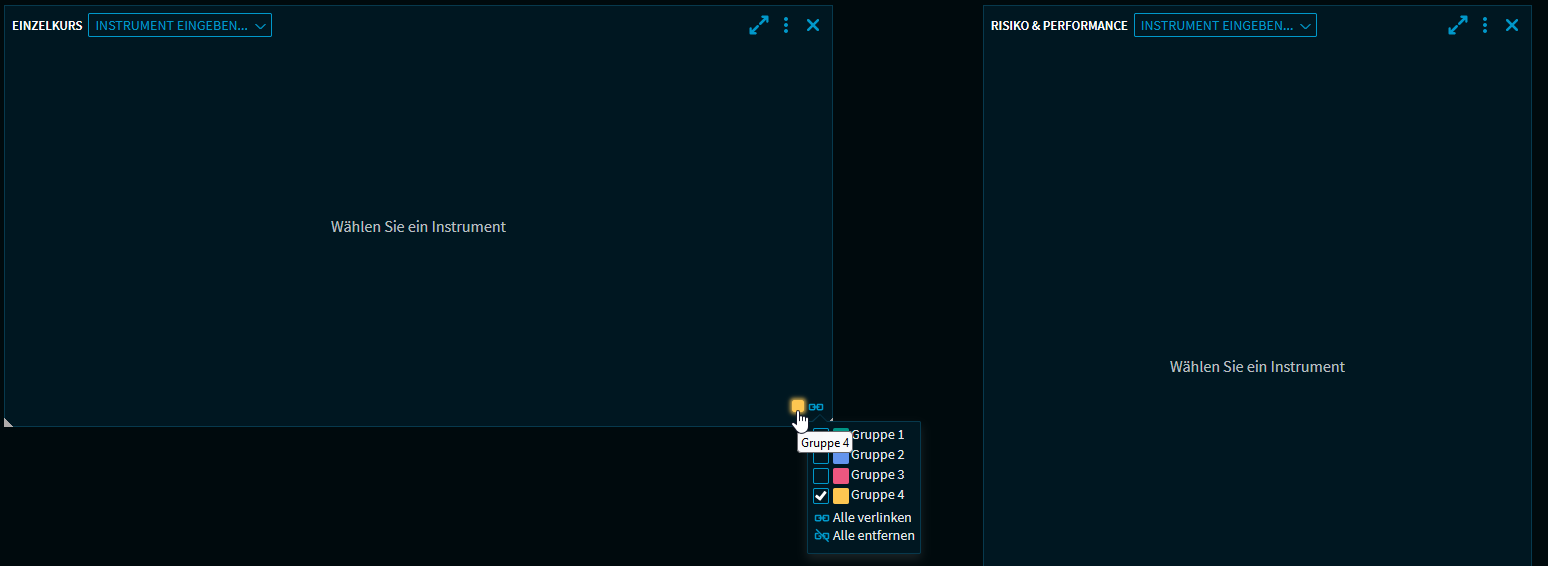
Task: Click the yellow Gruppe 4 indicator square
Action: [x=798, y=406]
